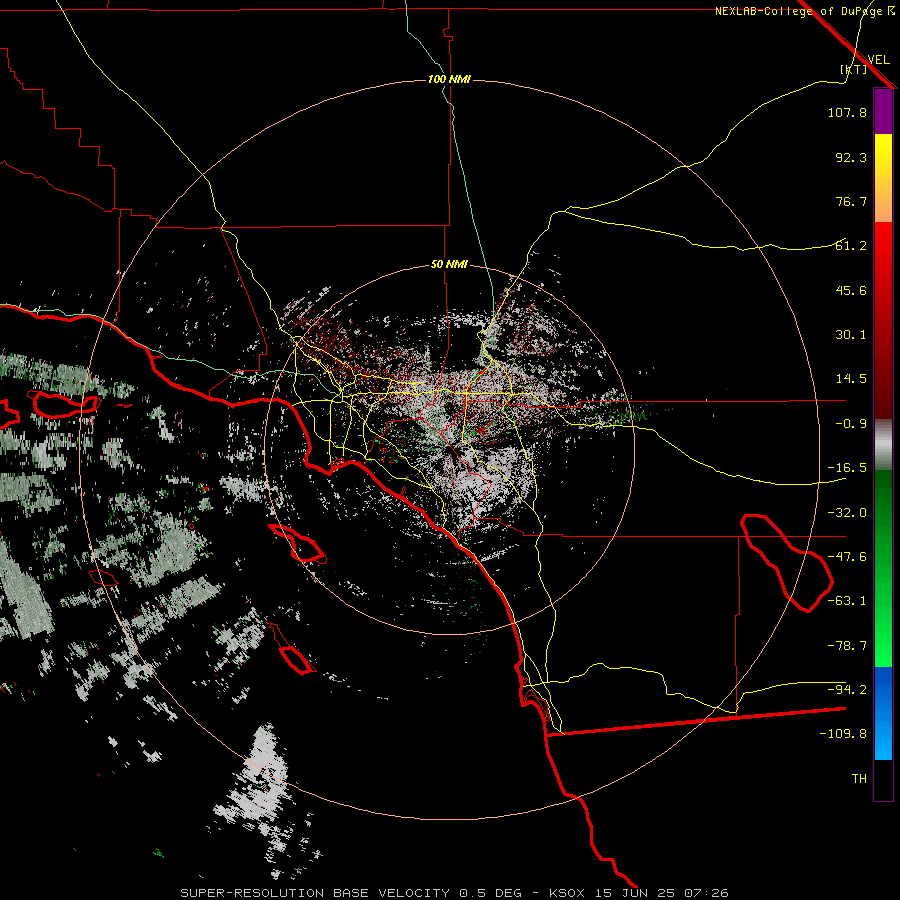The width and height of the screenshot is (900, 900).
Task: Click the yellow-orange segment of the color bar
Action: (883, 178)
